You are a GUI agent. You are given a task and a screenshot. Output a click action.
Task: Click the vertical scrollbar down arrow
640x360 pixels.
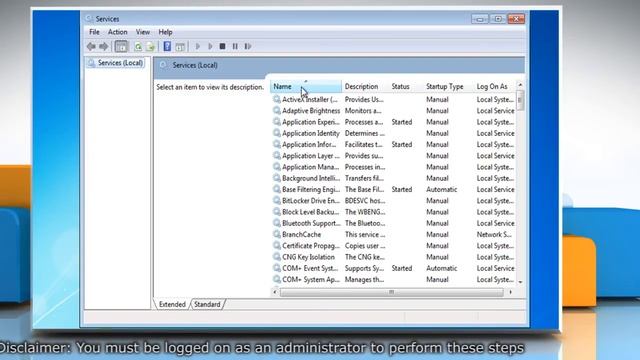[520, 282]
